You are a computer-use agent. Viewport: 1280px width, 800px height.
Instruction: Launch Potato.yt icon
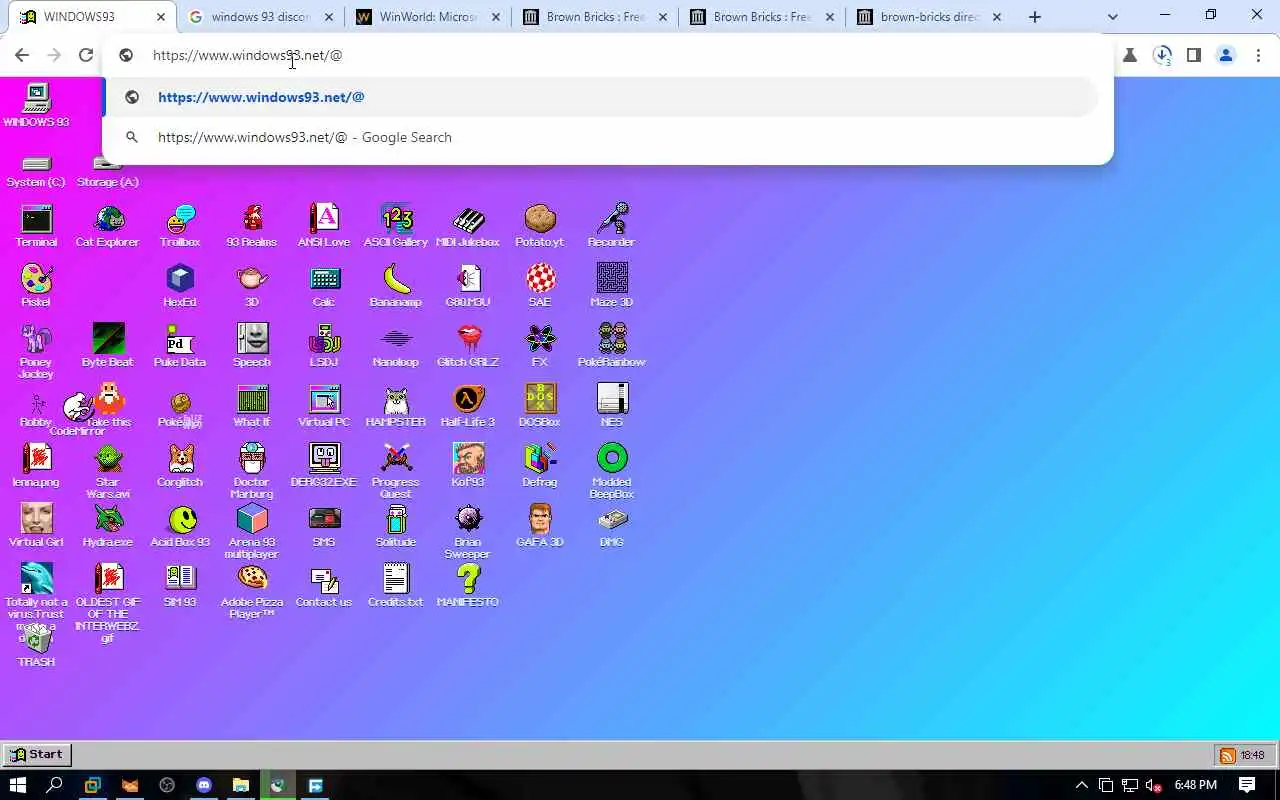540,226
